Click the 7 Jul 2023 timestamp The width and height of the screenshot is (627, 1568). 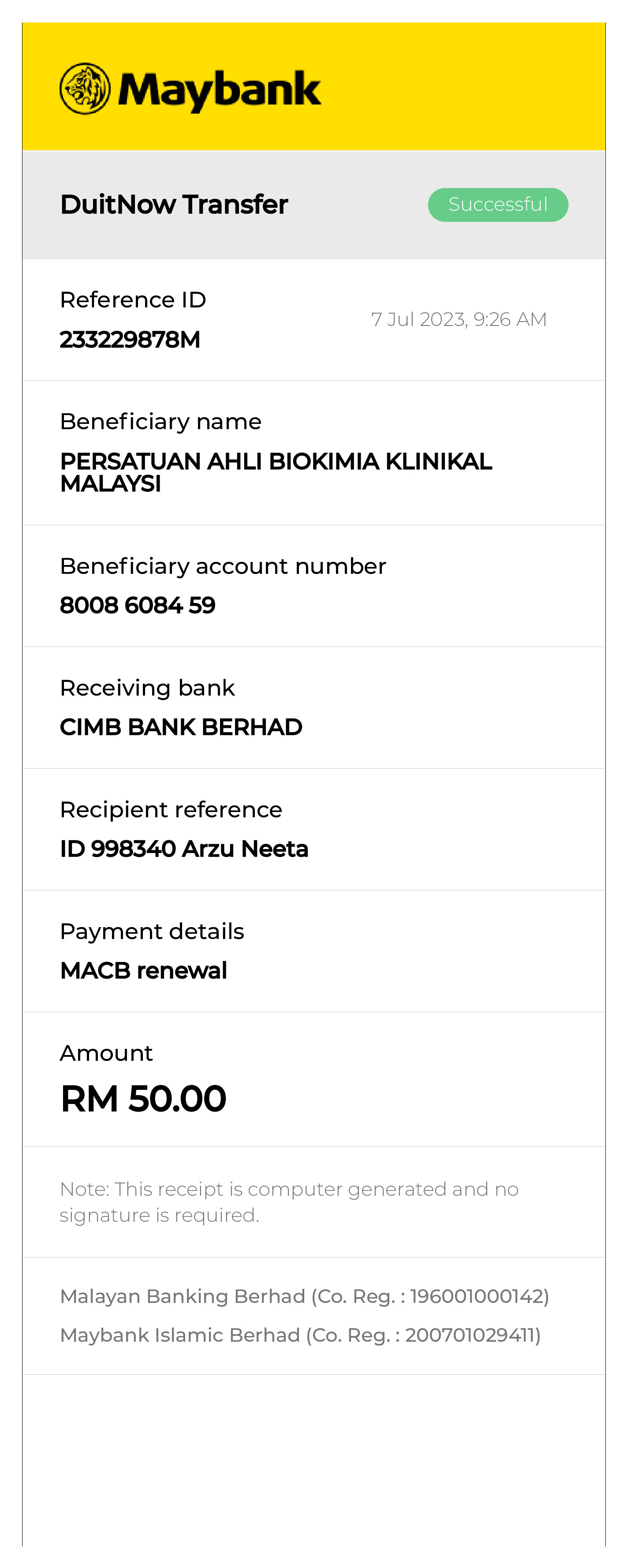click(x=459, y=319)
